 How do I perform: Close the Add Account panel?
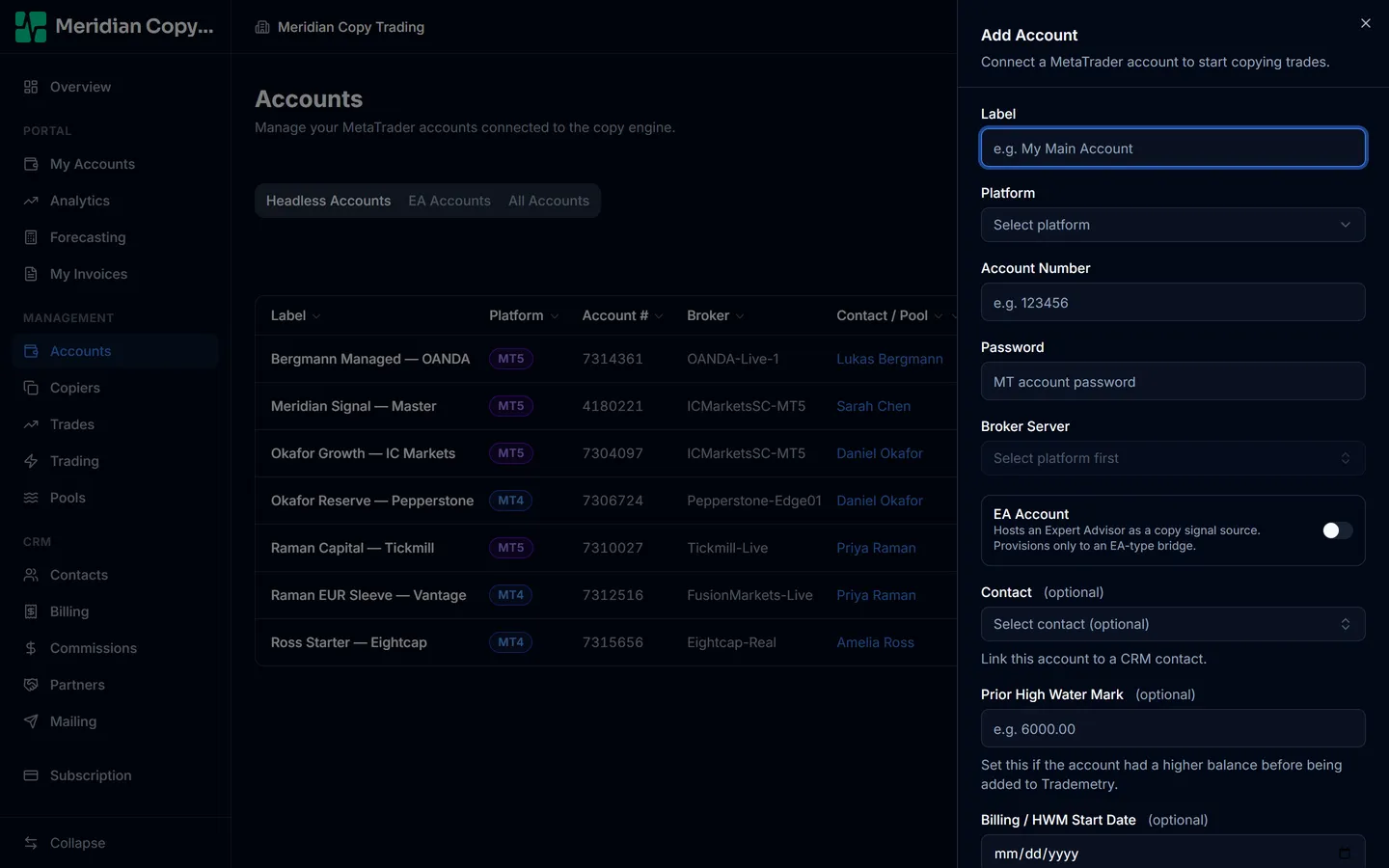coord(1365,23)
